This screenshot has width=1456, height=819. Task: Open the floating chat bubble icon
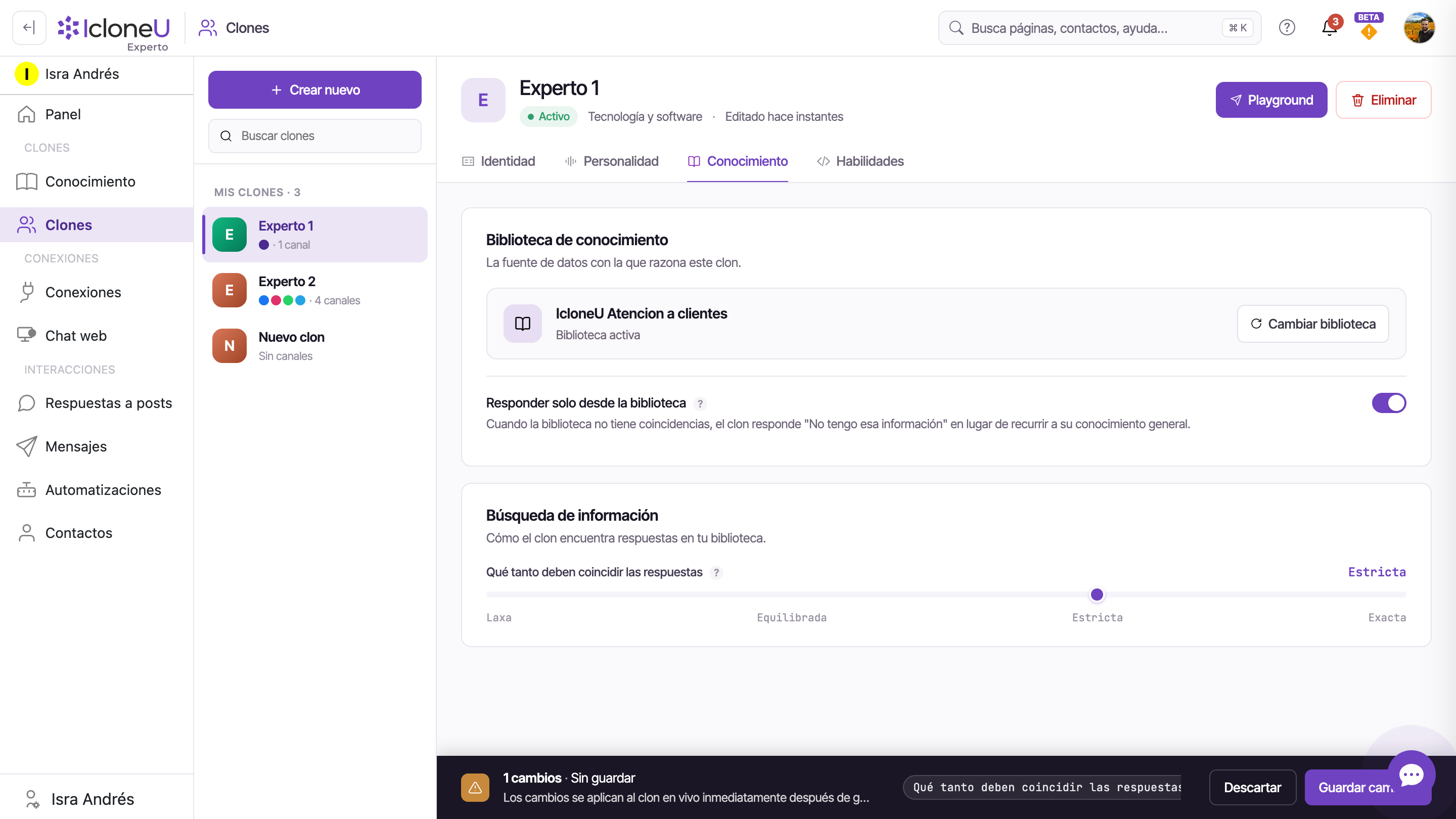click(x=1412, y=775)
